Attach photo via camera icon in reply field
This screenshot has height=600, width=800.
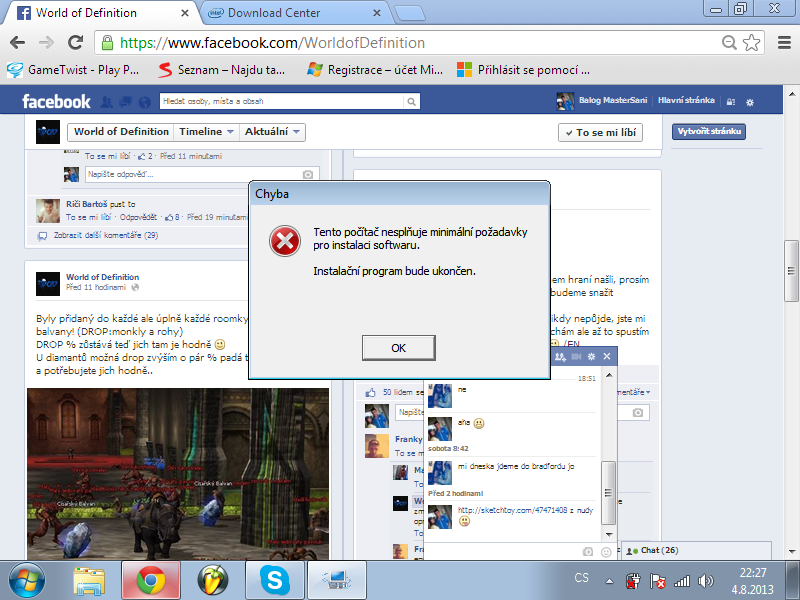(x=308, y=174)
